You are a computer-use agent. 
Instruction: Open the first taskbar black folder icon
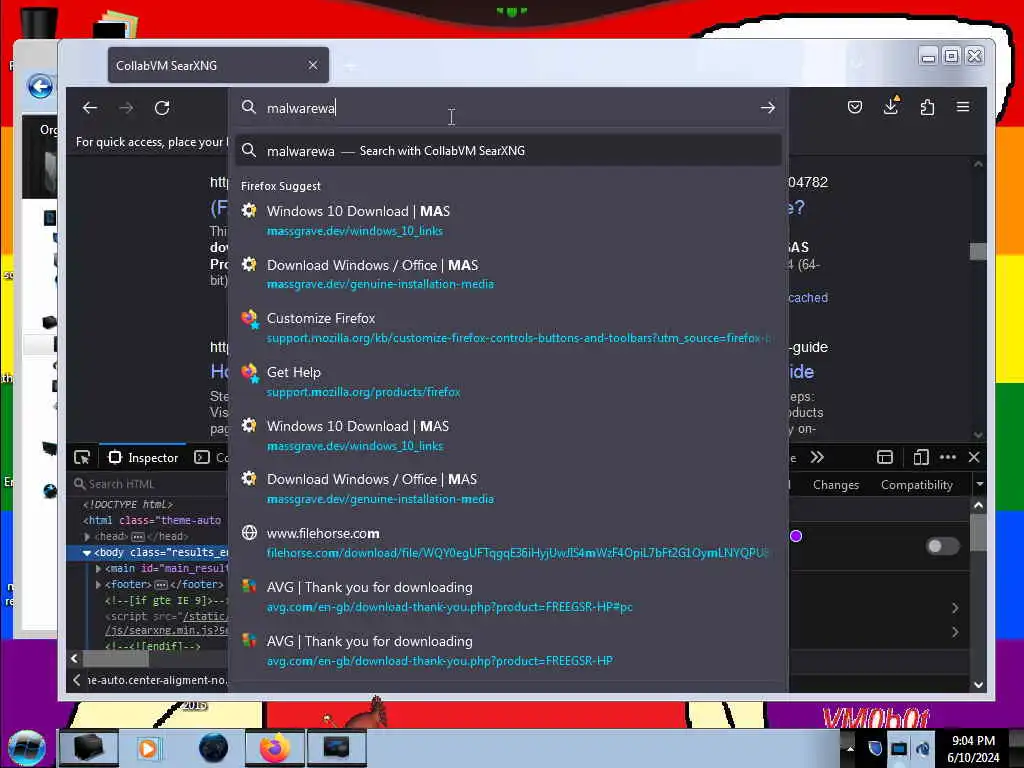coord(89,748)
